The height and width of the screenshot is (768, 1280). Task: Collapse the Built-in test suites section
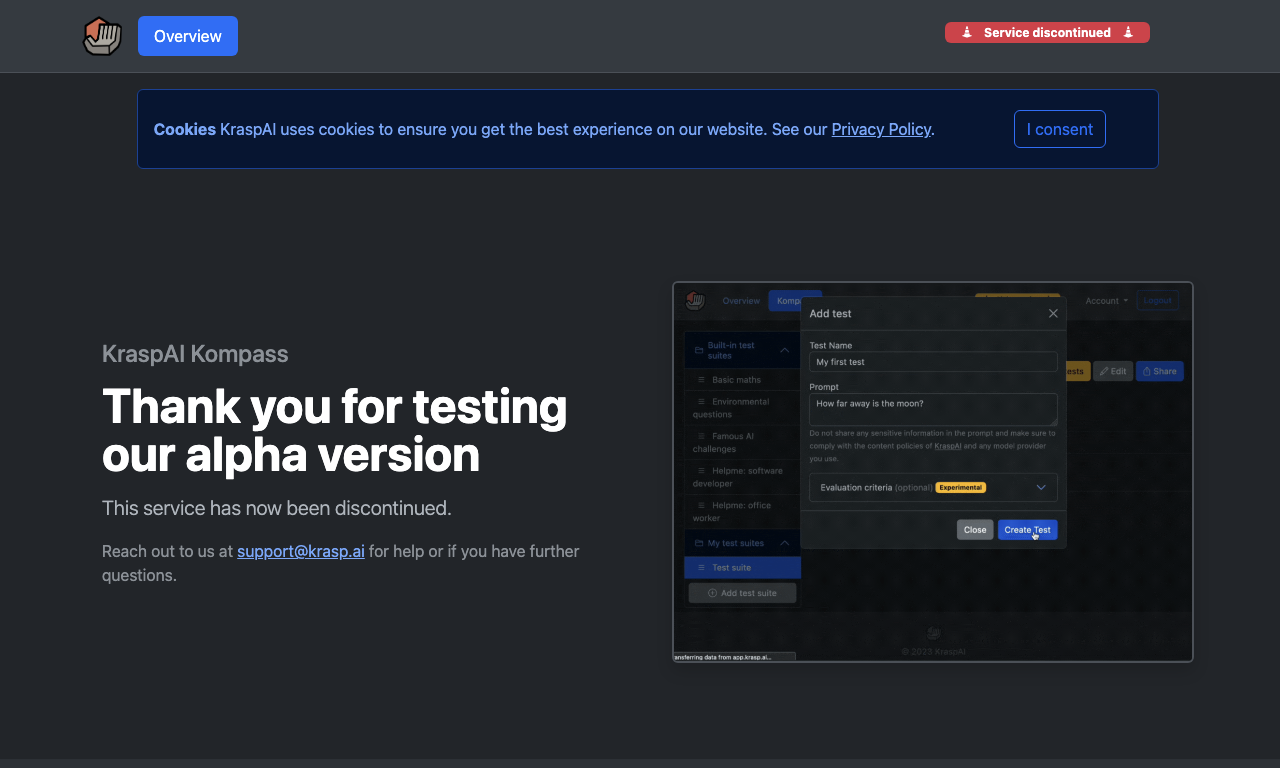pyautogui.click(x=785, y=350)
